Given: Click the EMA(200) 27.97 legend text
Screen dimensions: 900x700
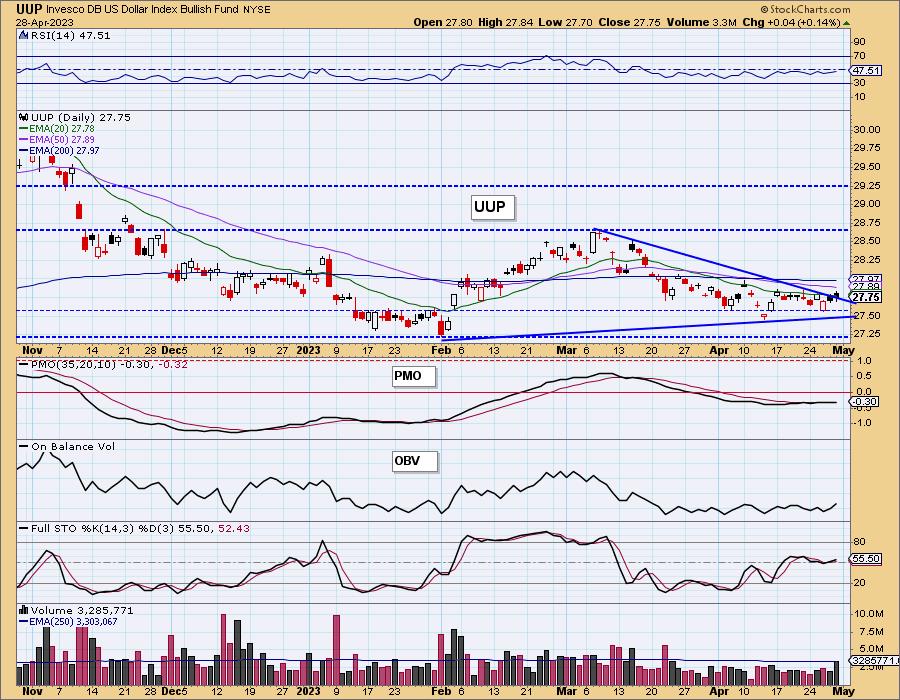Looking at the screenshot, I should [64, 151].
